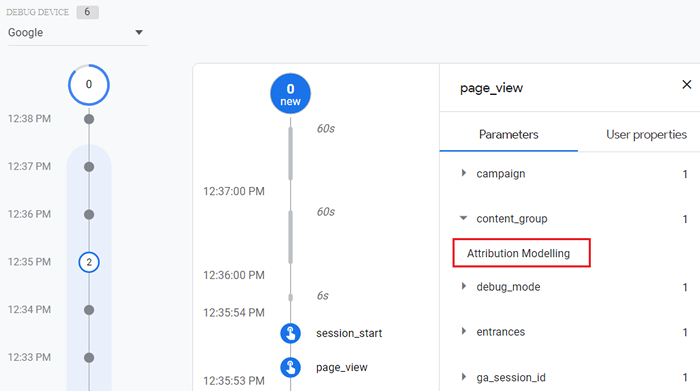This screenshot has width=700, height=391.
Task: Click the 6s gap label
Action: coord(323,296)
